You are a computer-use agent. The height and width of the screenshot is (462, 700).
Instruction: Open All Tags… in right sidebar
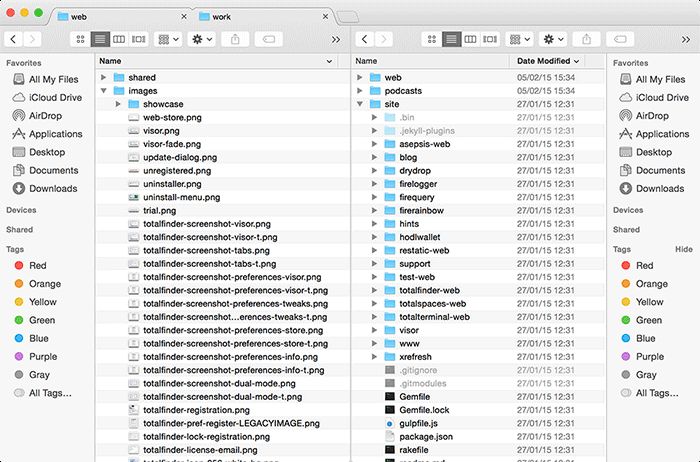click(650, 393)
